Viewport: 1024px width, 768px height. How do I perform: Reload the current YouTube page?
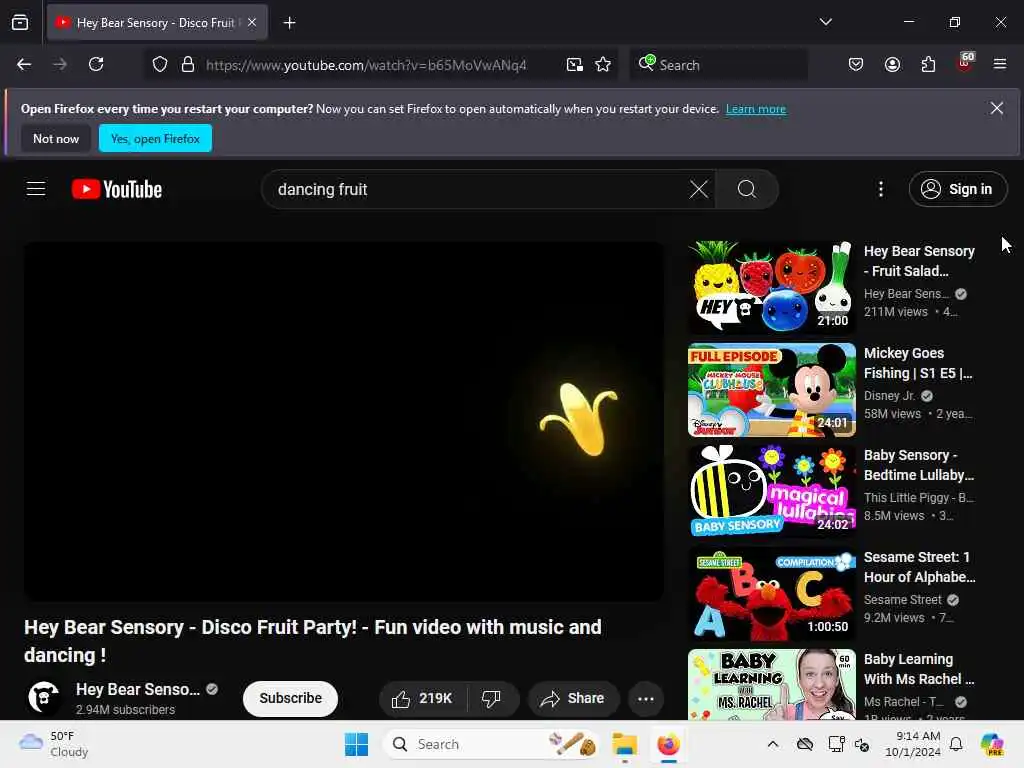(96, 64)
